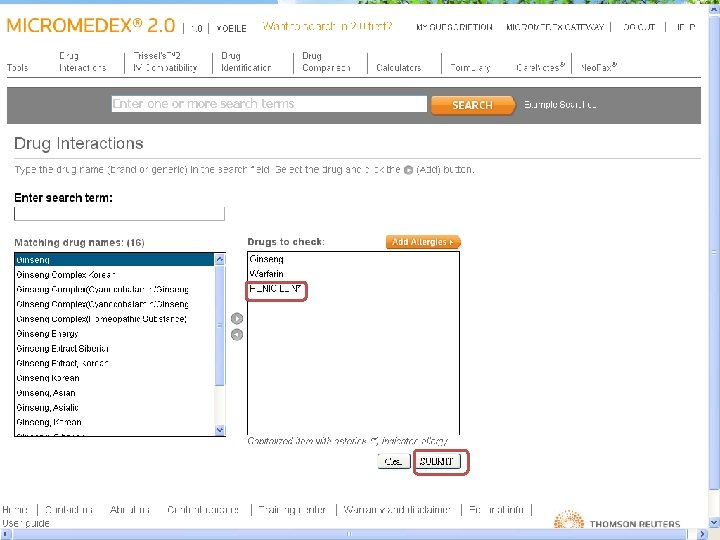Click the Add arrow button between lists
The height and width of the screenshot is (540, 720).
click(x=236, y=318)
